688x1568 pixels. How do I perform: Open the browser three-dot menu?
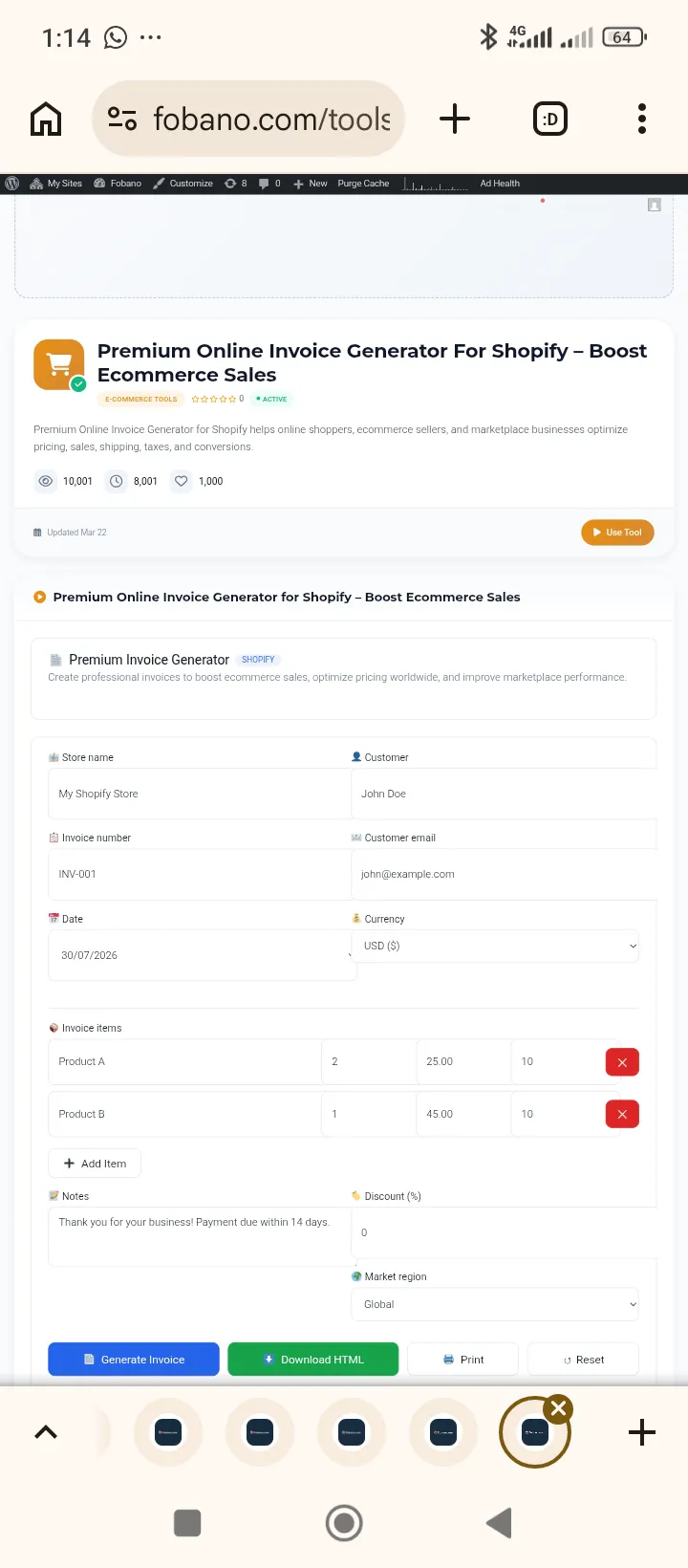click(642, 119)
